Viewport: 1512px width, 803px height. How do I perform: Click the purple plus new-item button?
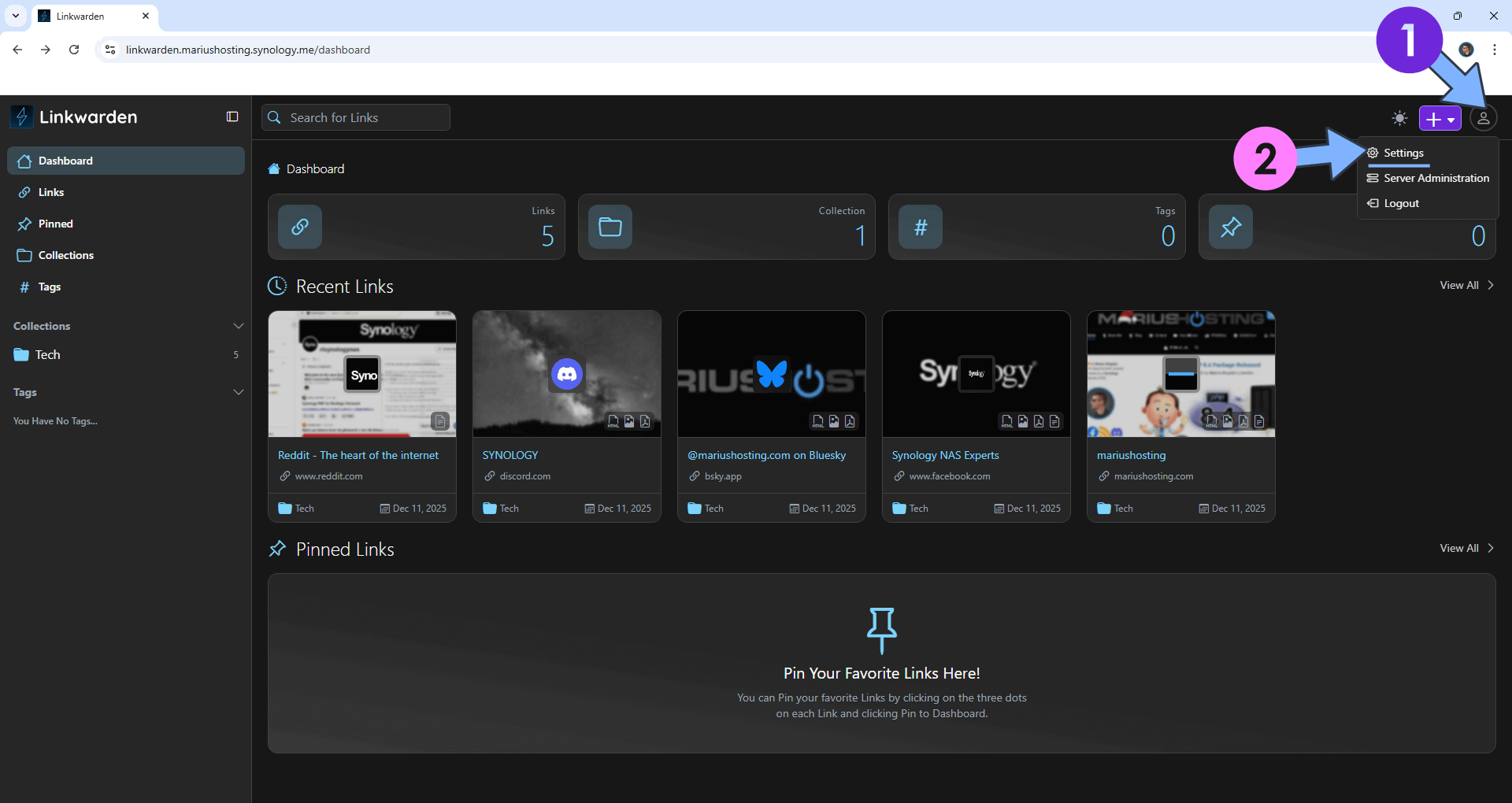[1439, 119]
